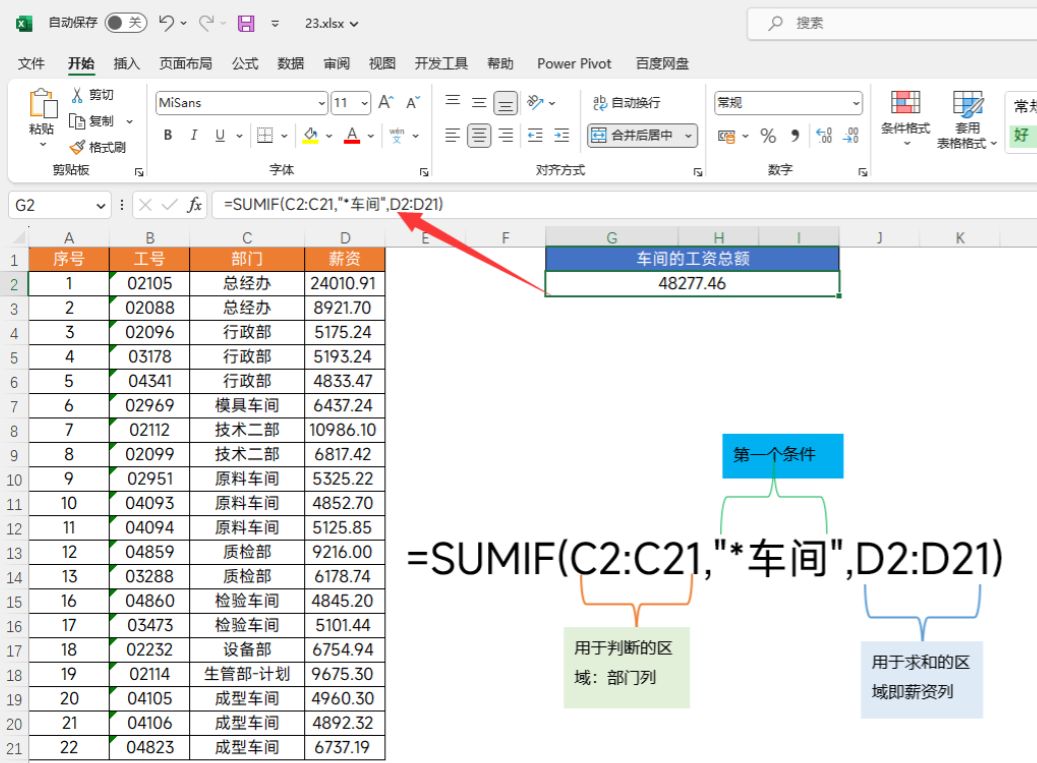The width and height of the screenshot is (1037, 763).
Task: Select column D header
Action: [345, 238]
